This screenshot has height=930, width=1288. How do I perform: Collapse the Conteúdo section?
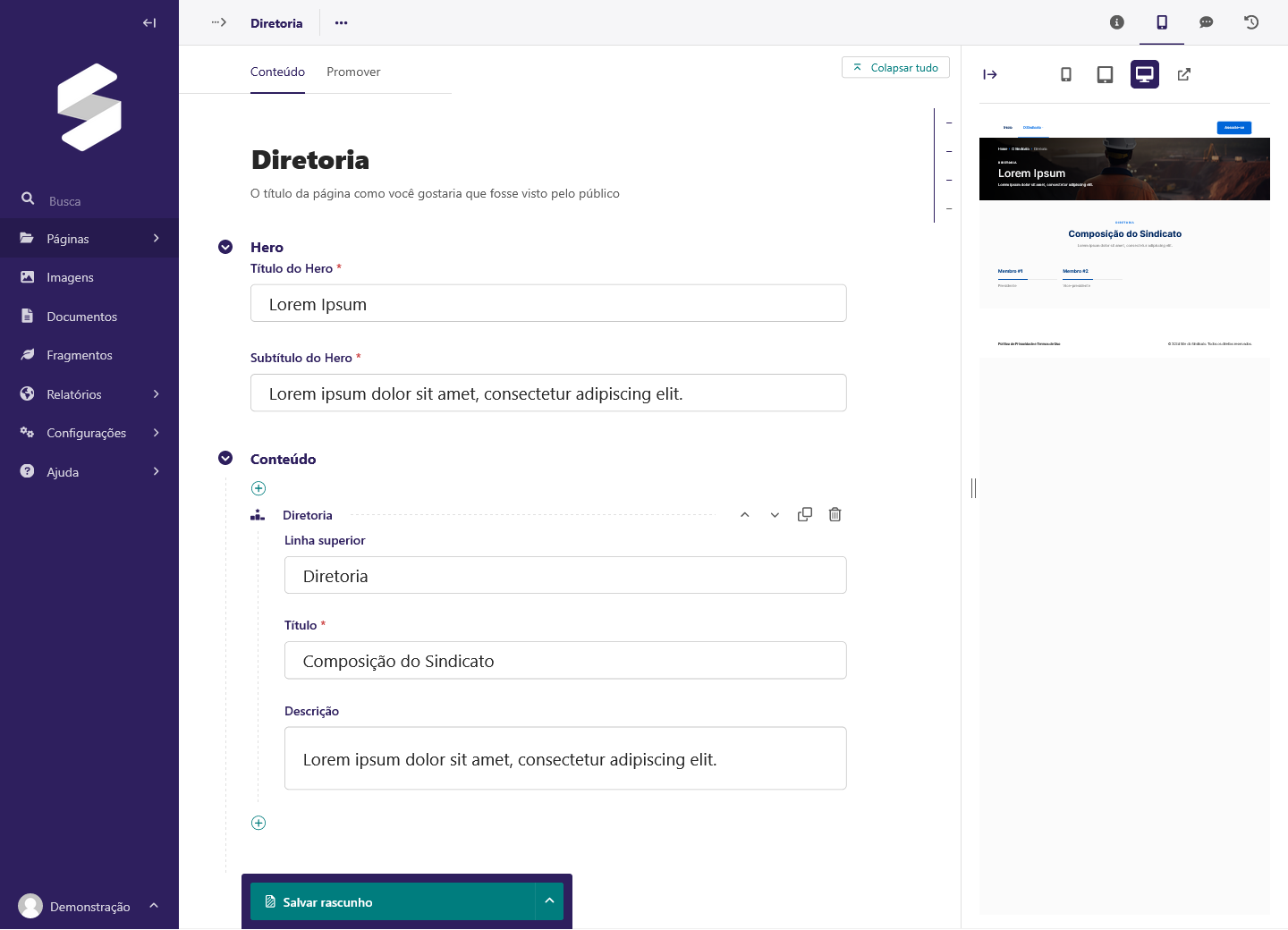click(x=225, y=458)
